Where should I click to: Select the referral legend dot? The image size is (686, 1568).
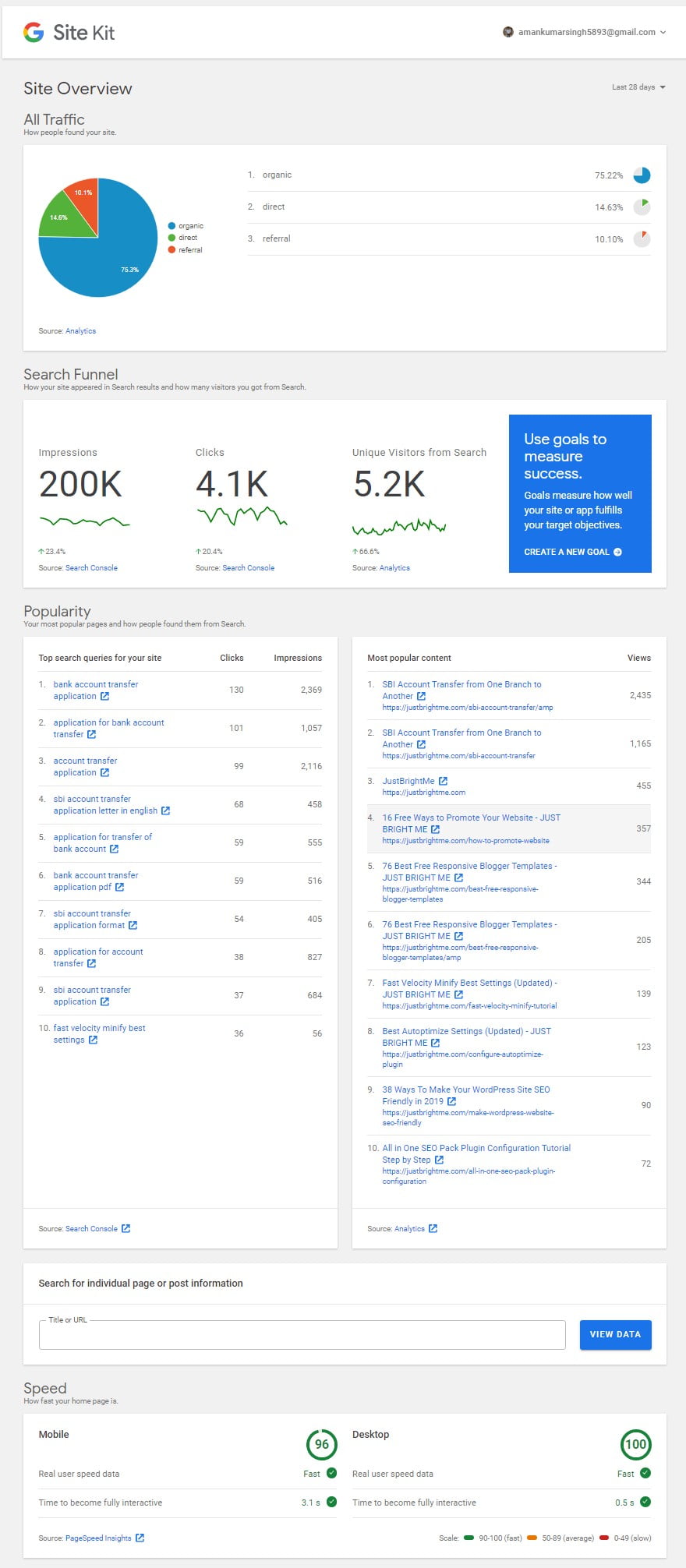click(x=171, y=250)
